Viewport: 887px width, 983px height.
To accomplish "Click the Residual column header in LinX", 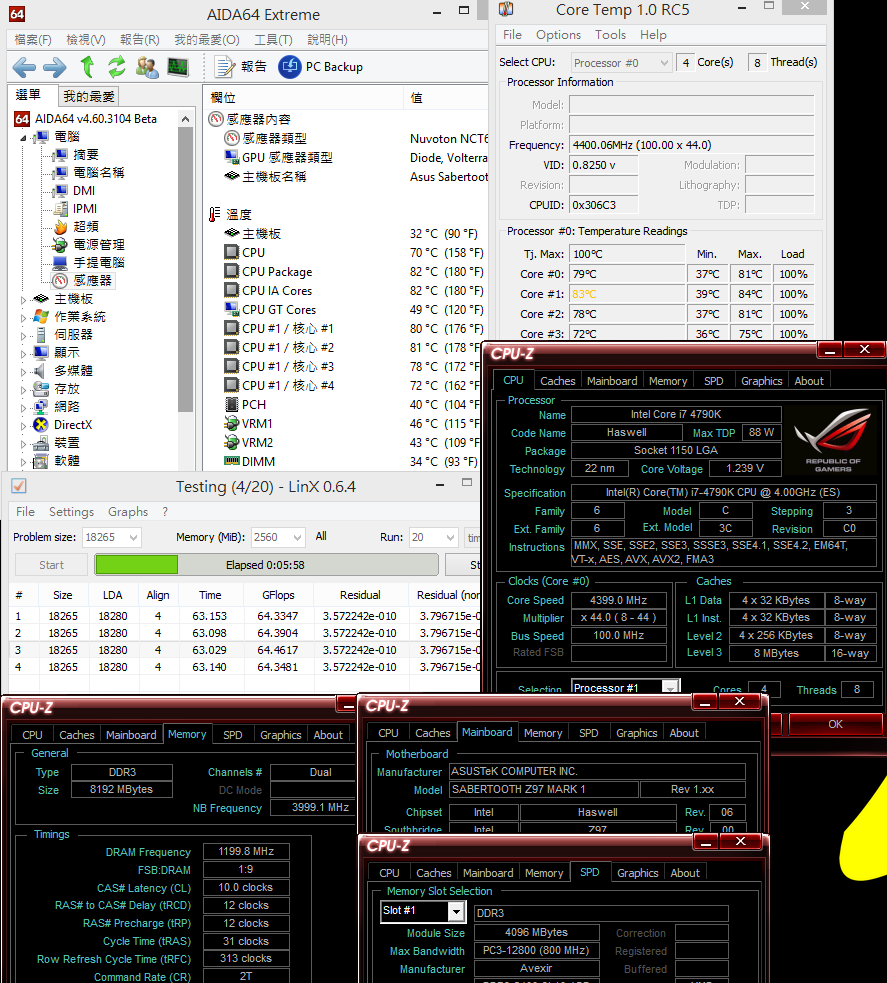I will (360, 595).
